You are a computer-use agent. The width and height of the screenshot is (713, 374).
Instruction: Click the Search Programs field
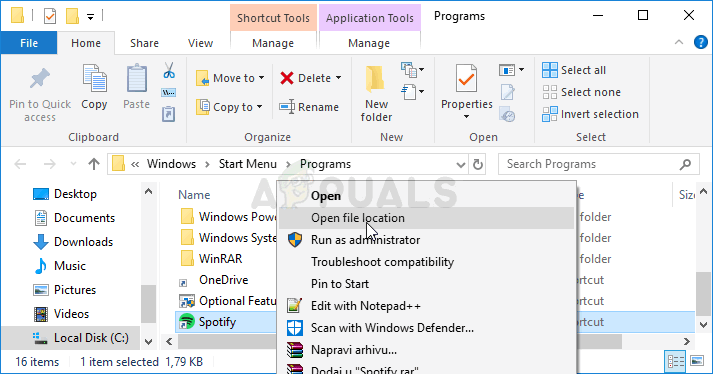[x=598, y=164]
